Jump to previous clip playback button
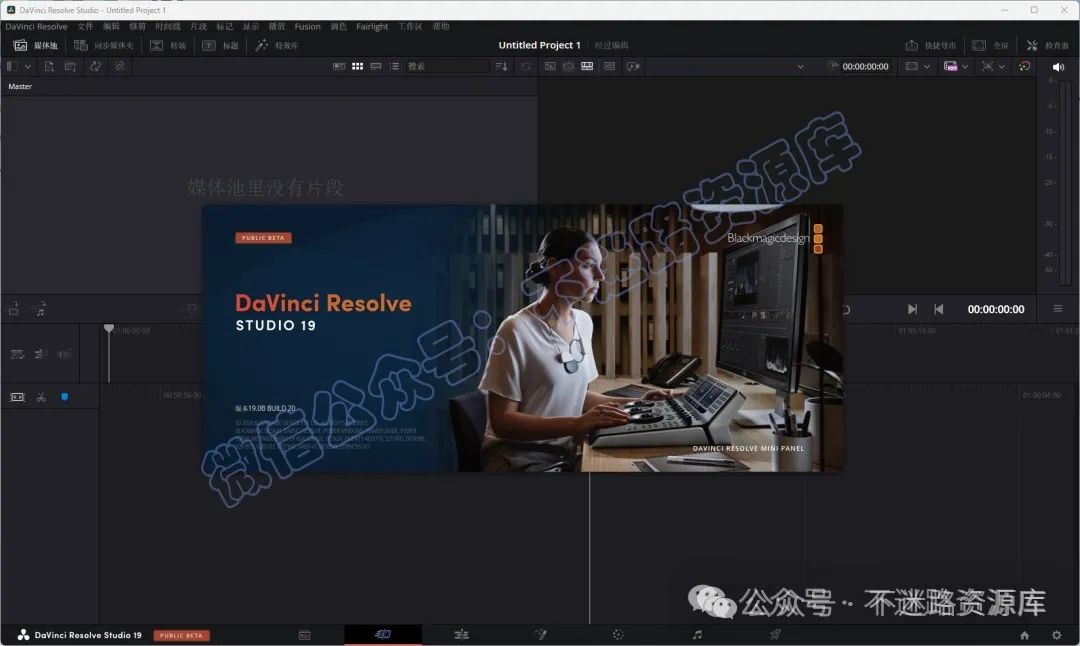Screen dimensions: 1080x646 click(x=938, y=309)
